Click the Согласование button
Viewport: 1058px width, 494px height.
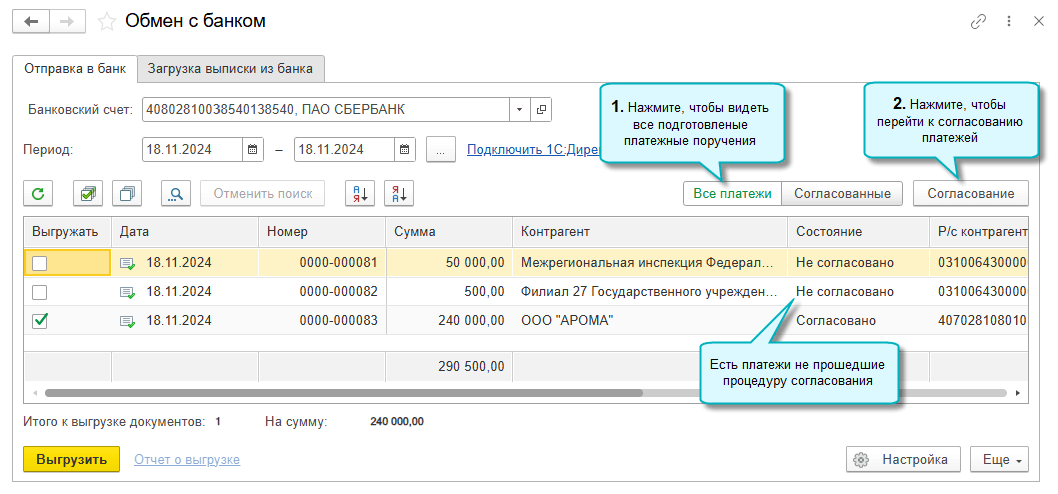pyautogui.click(x=971, y=194)
